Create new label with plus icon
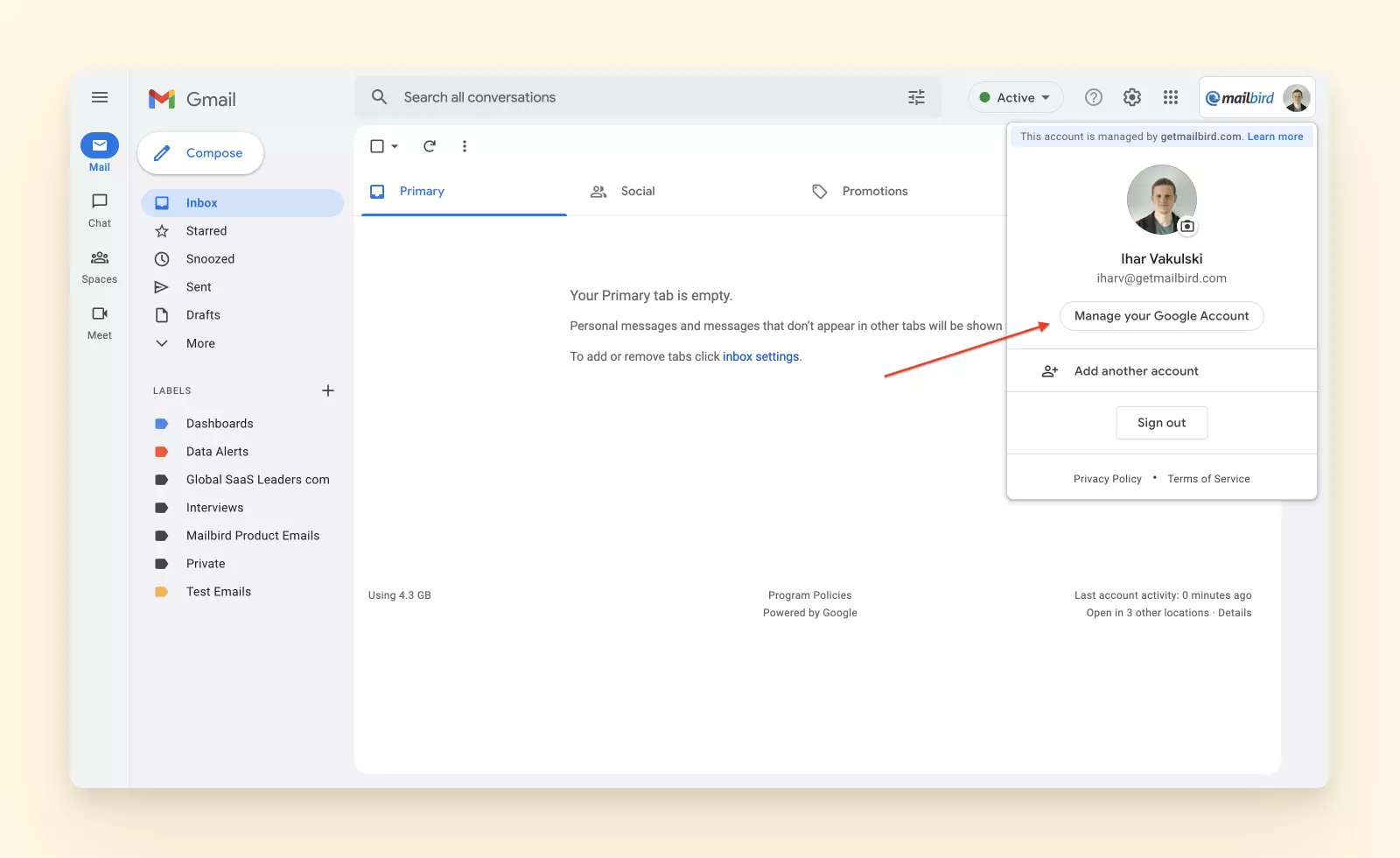This screenshot has width=1400, height=858. pos(328,390)
